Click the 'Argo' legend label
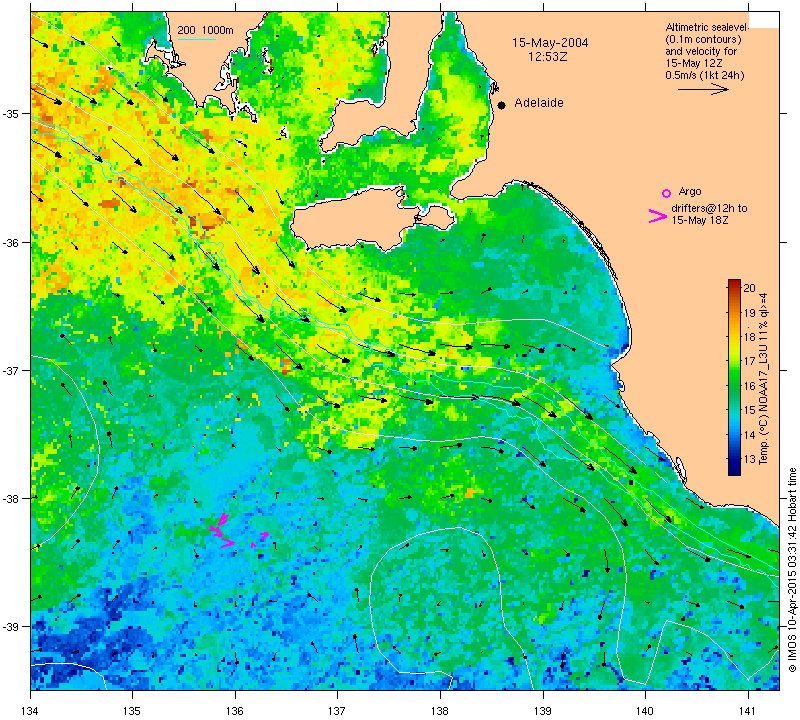This screenshot has height=720, width=800. click(690, 191)
